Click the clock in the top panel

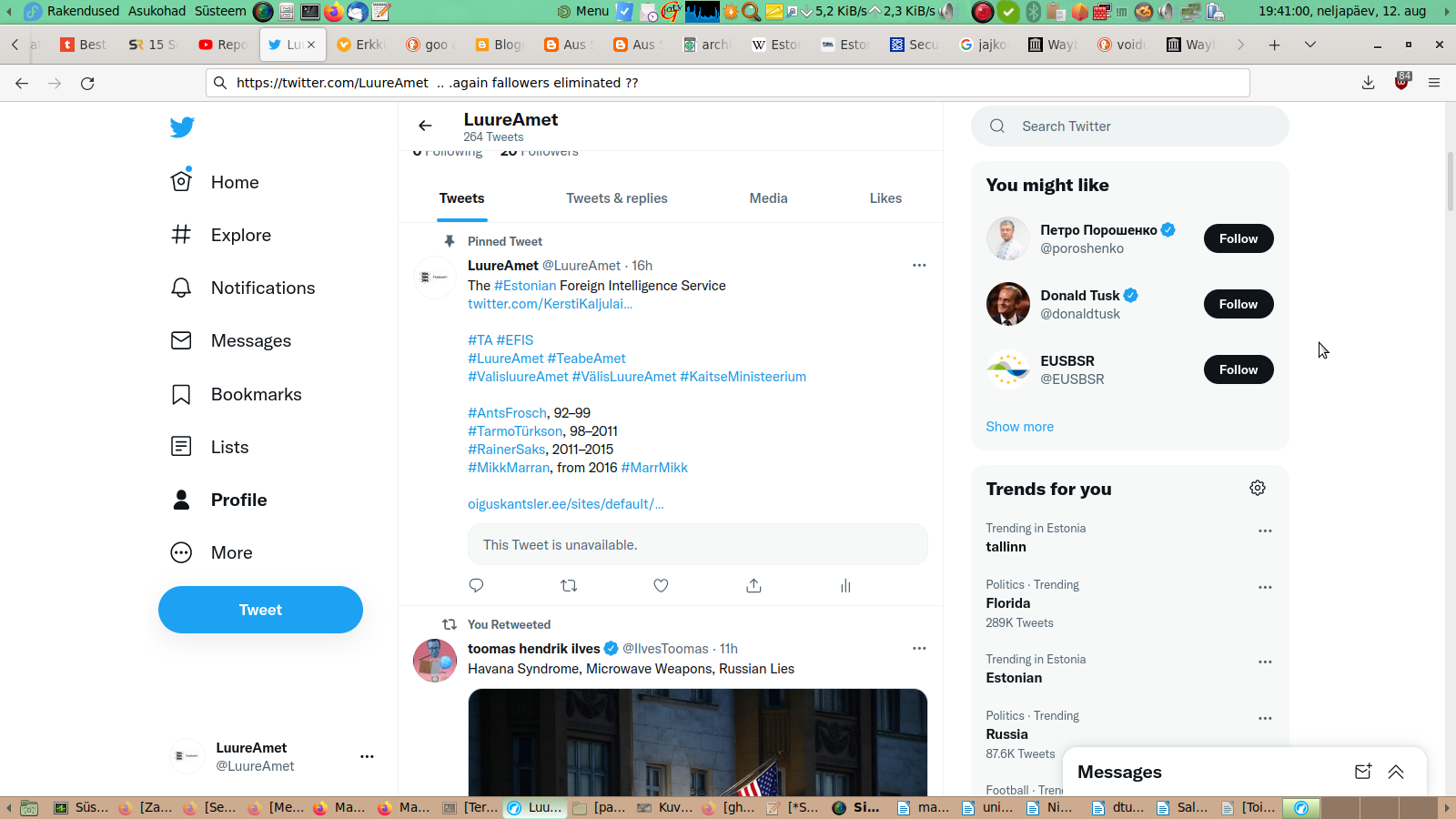1342,11
